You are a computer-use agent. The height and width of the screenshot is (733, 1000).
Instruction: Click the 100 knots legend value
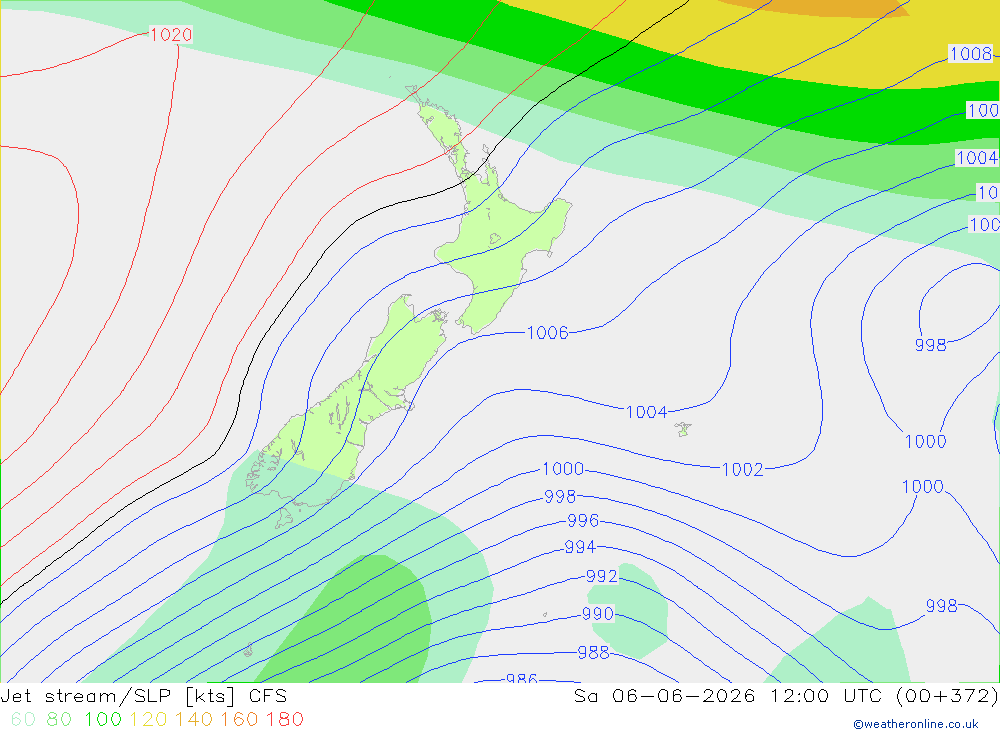(x=103, y=720)
